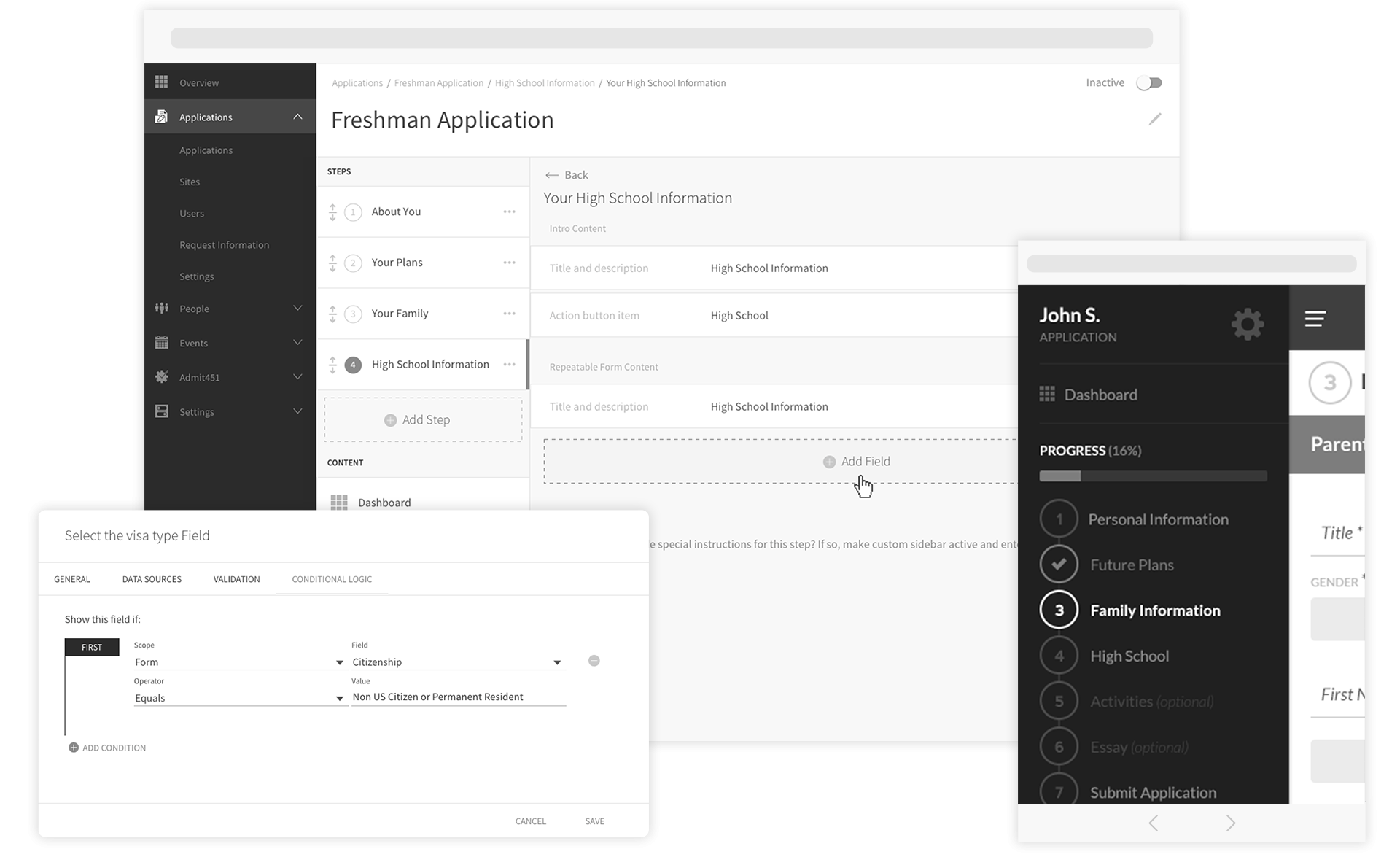
Task: Toggle the Inactive switch on
Action: pos(1149,83)
